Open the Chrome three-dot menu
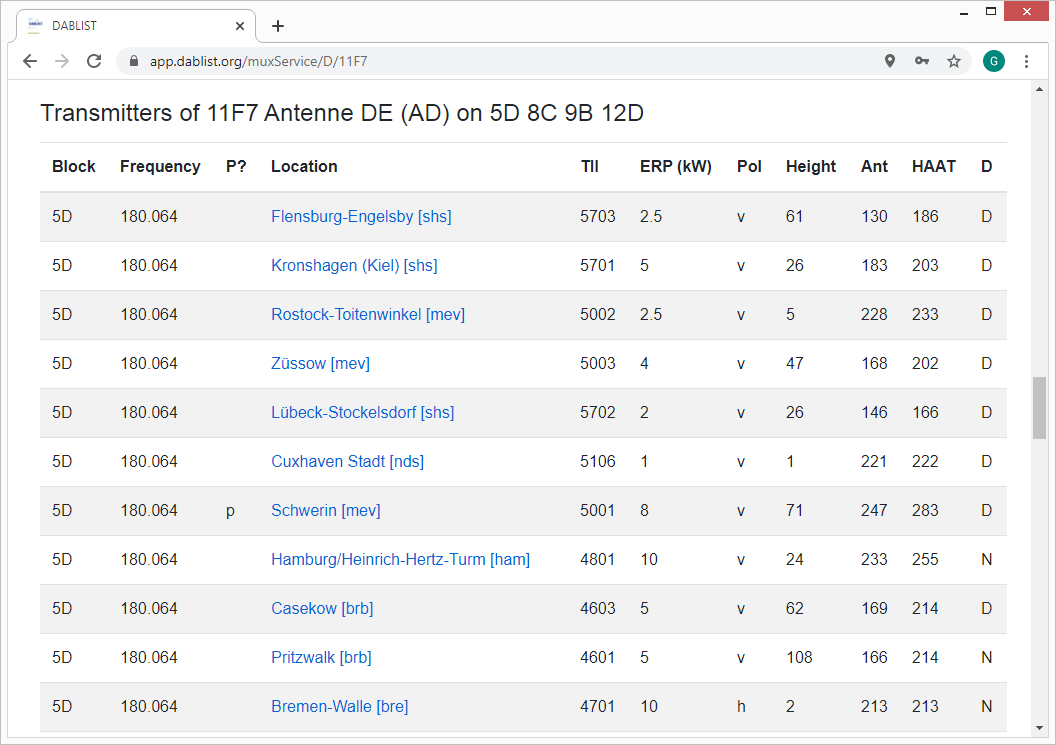Viewport: 1056px width, 745px height. [1026, 61]
